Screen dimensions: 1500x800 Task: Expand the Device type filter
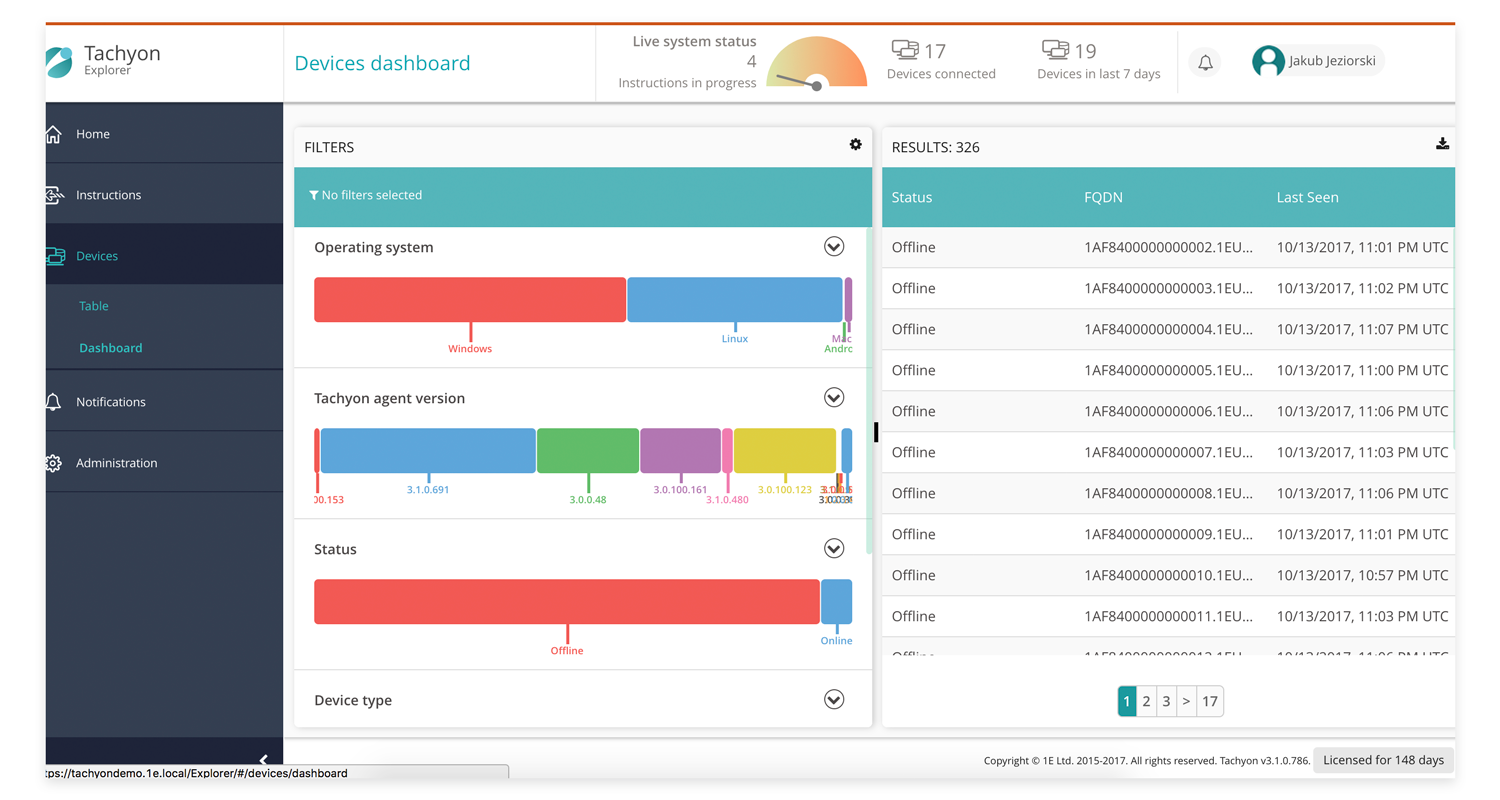point(834,700)
